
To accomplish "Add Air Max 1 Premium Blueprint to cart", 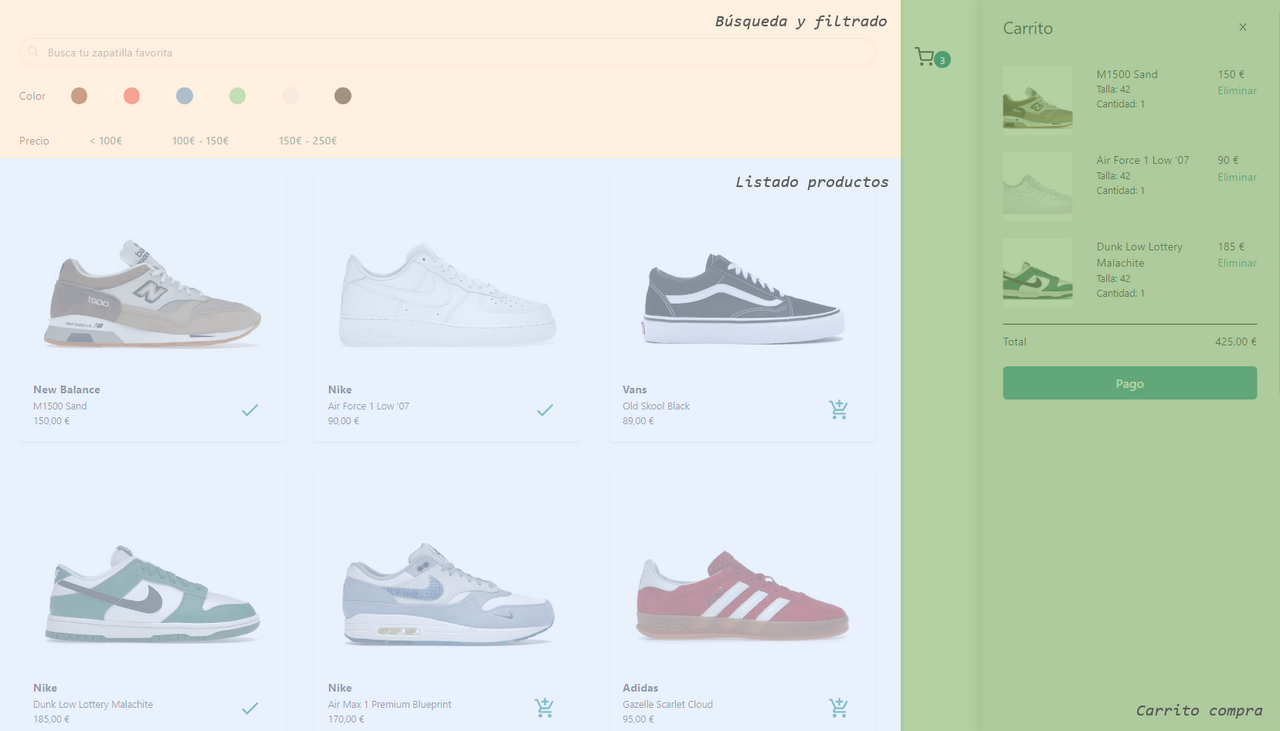I will [x=544, y=708].
